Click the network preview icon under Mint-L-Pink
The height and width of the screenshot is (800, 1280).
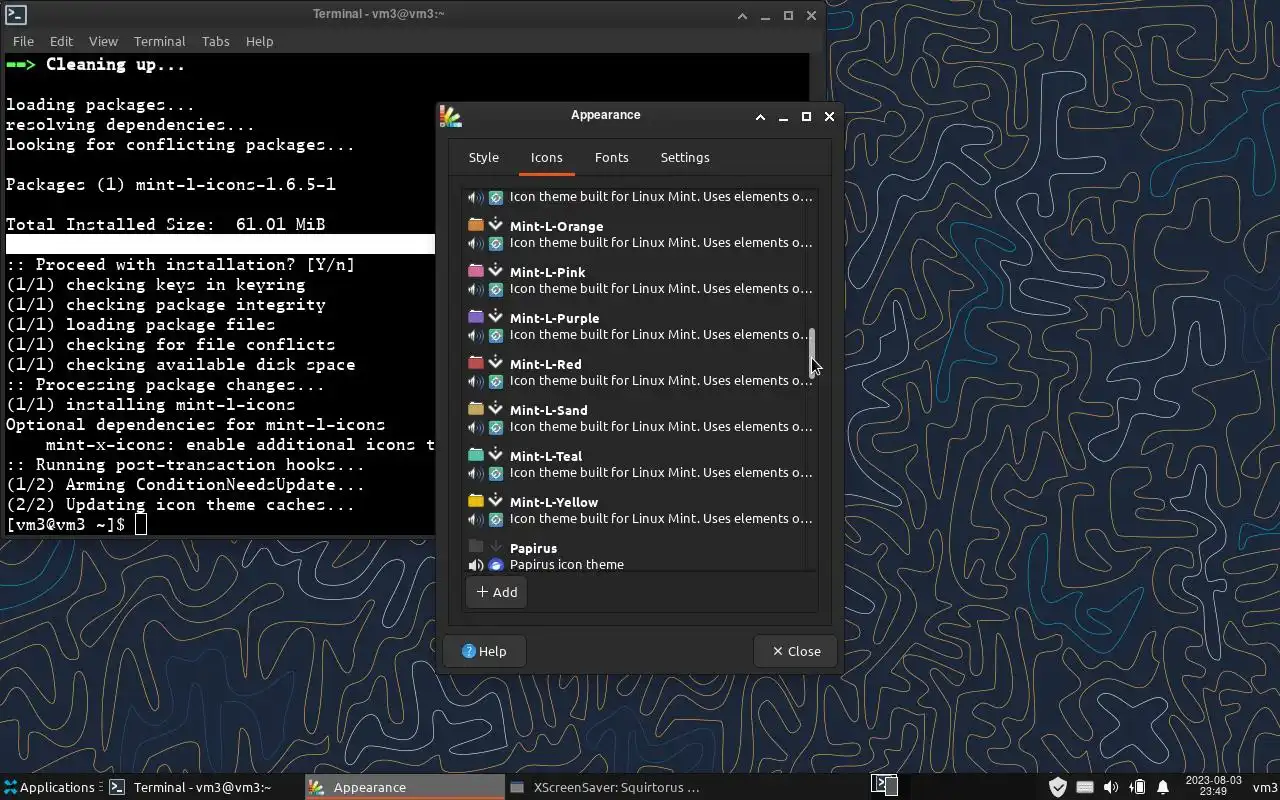coord(495,289)
